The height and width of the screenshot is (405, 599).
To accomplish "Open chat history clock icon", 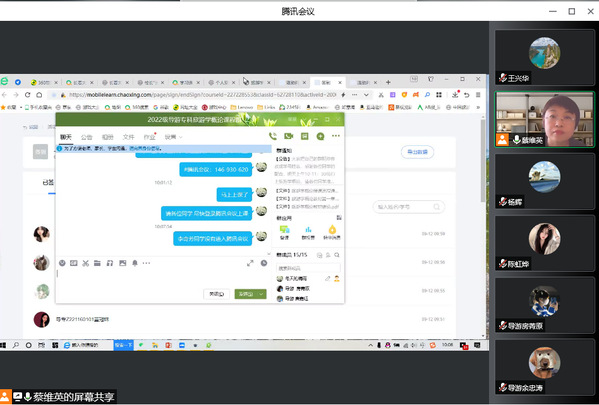I will click(264, 263).
